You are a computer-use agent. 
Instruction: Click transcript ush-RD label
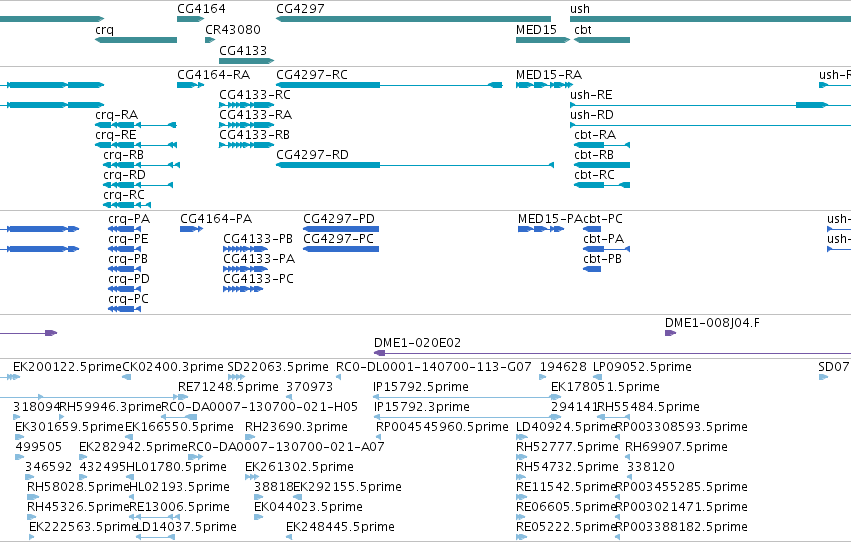pyautogui.click(x=592, y=114)
